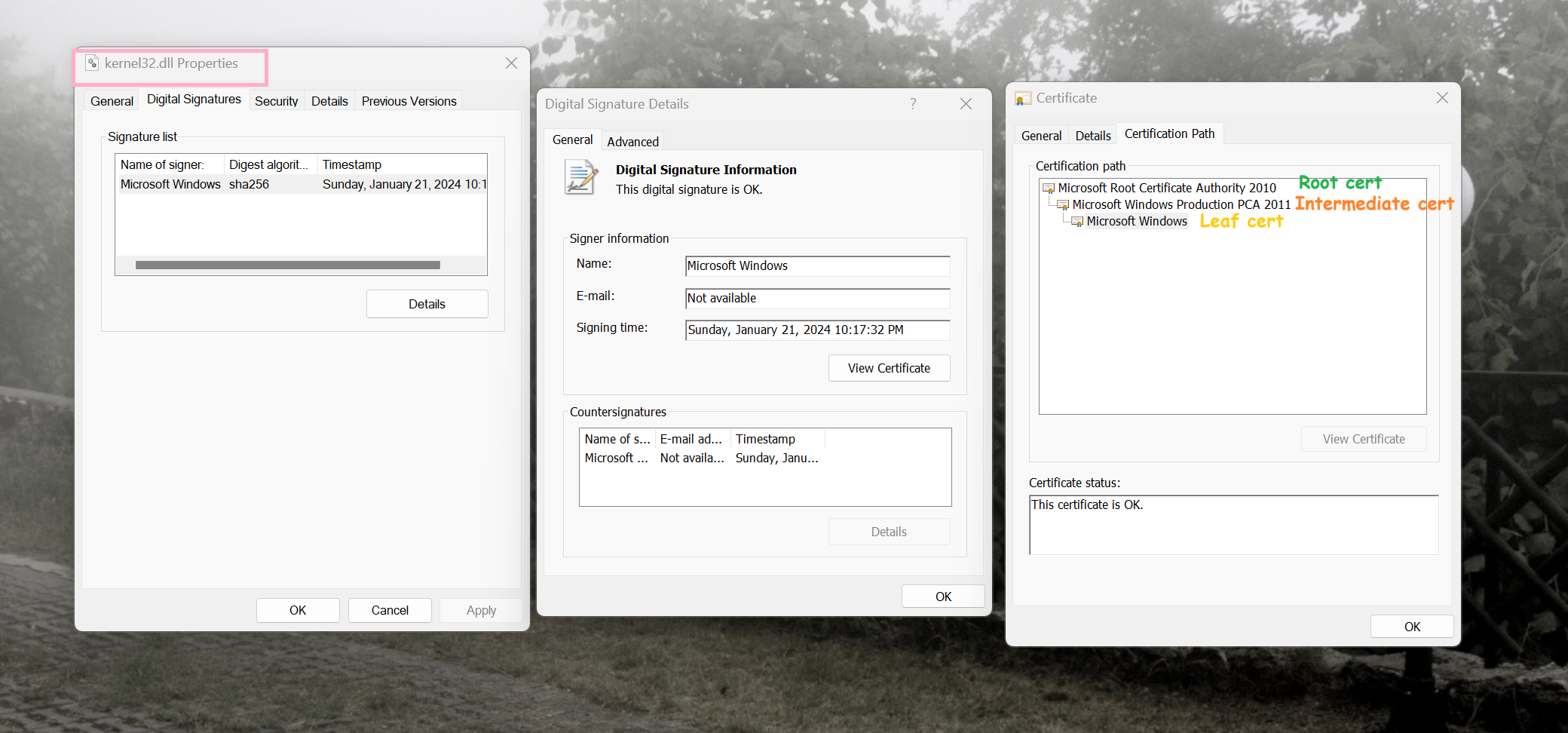This screenshot has width=1568, height=733.
Task: Click the kernel32.dll file icon in the title bar
Action: point(92,63)
